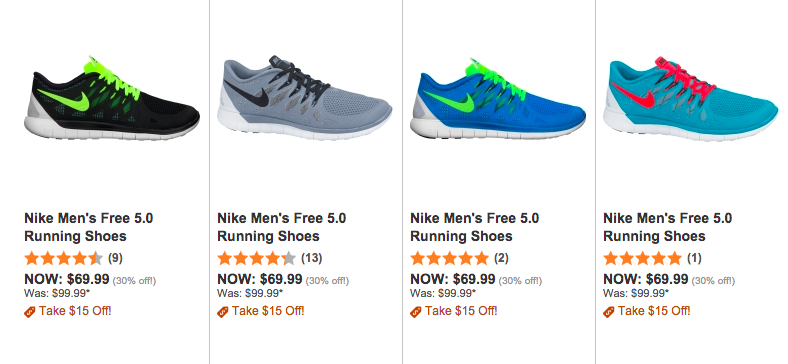
Task: Click the coupon tag icon under the teal shoe
Action: [x=609, y=312]
